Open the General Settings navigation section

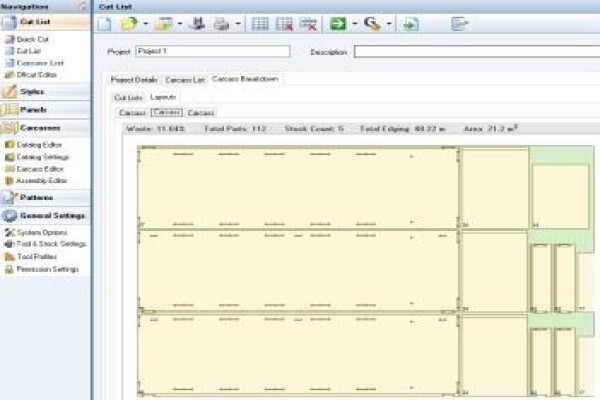click(x=45, y=216)
